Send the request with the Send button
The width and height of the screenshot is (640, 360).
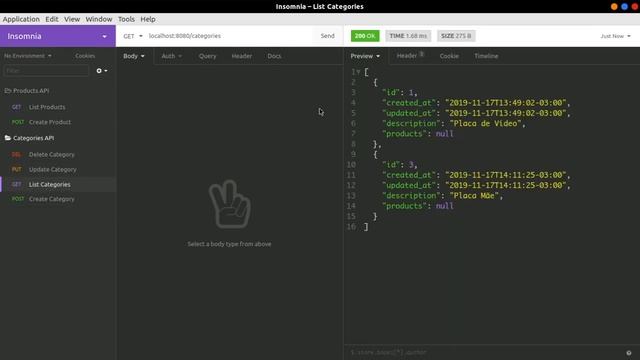(x=327, y=36)
